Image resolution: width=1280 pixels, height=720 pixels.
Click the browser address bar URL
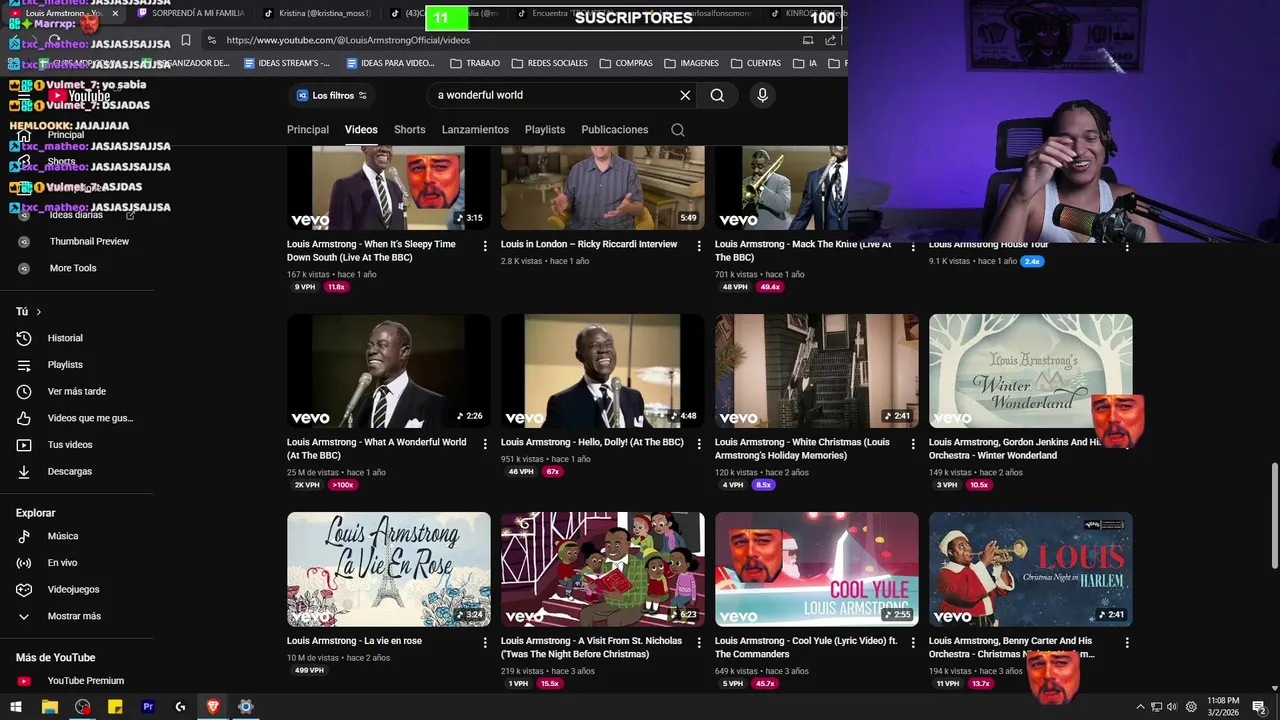coord(348,40)
